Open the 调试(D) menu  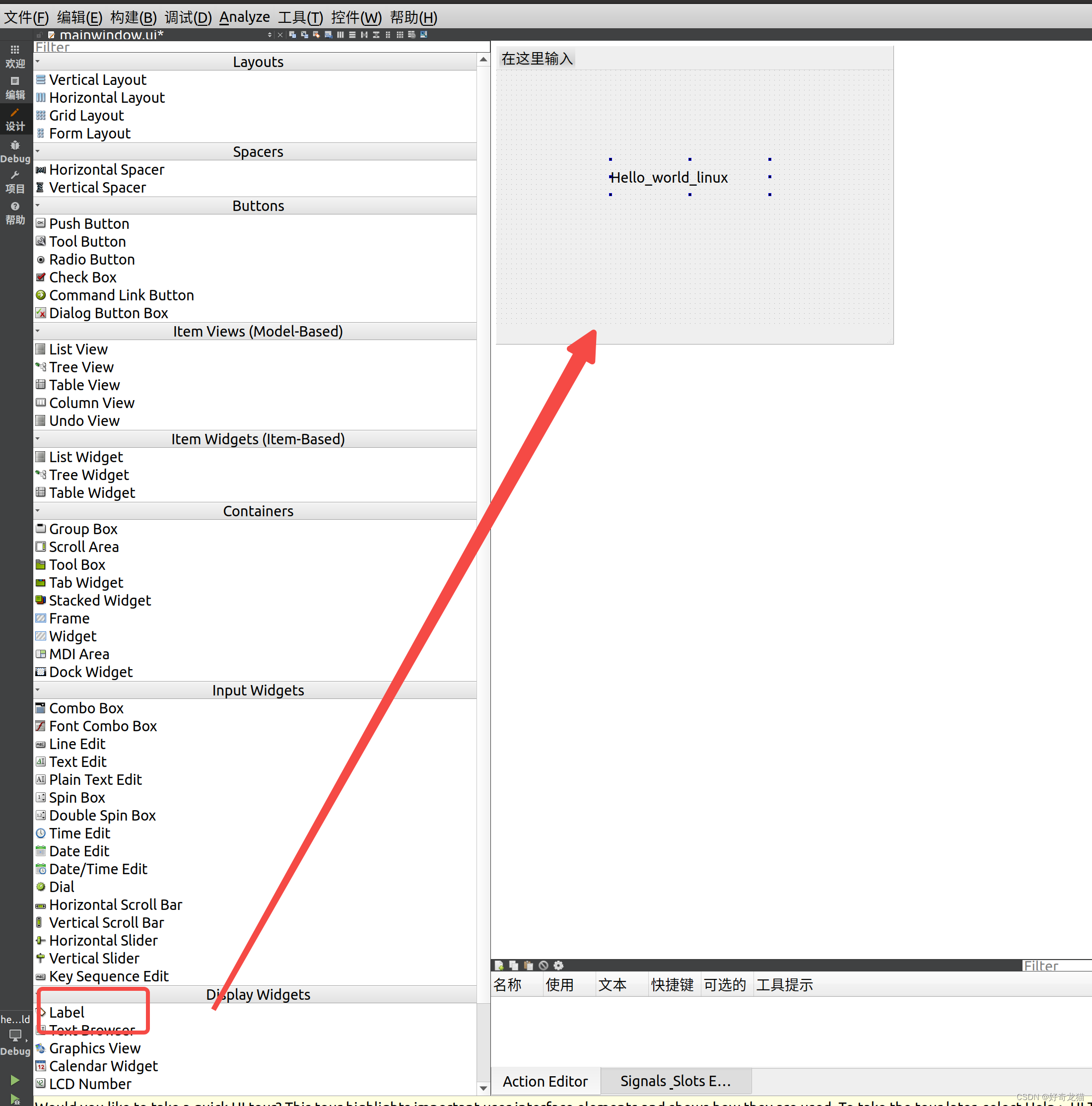click(188, 18)
